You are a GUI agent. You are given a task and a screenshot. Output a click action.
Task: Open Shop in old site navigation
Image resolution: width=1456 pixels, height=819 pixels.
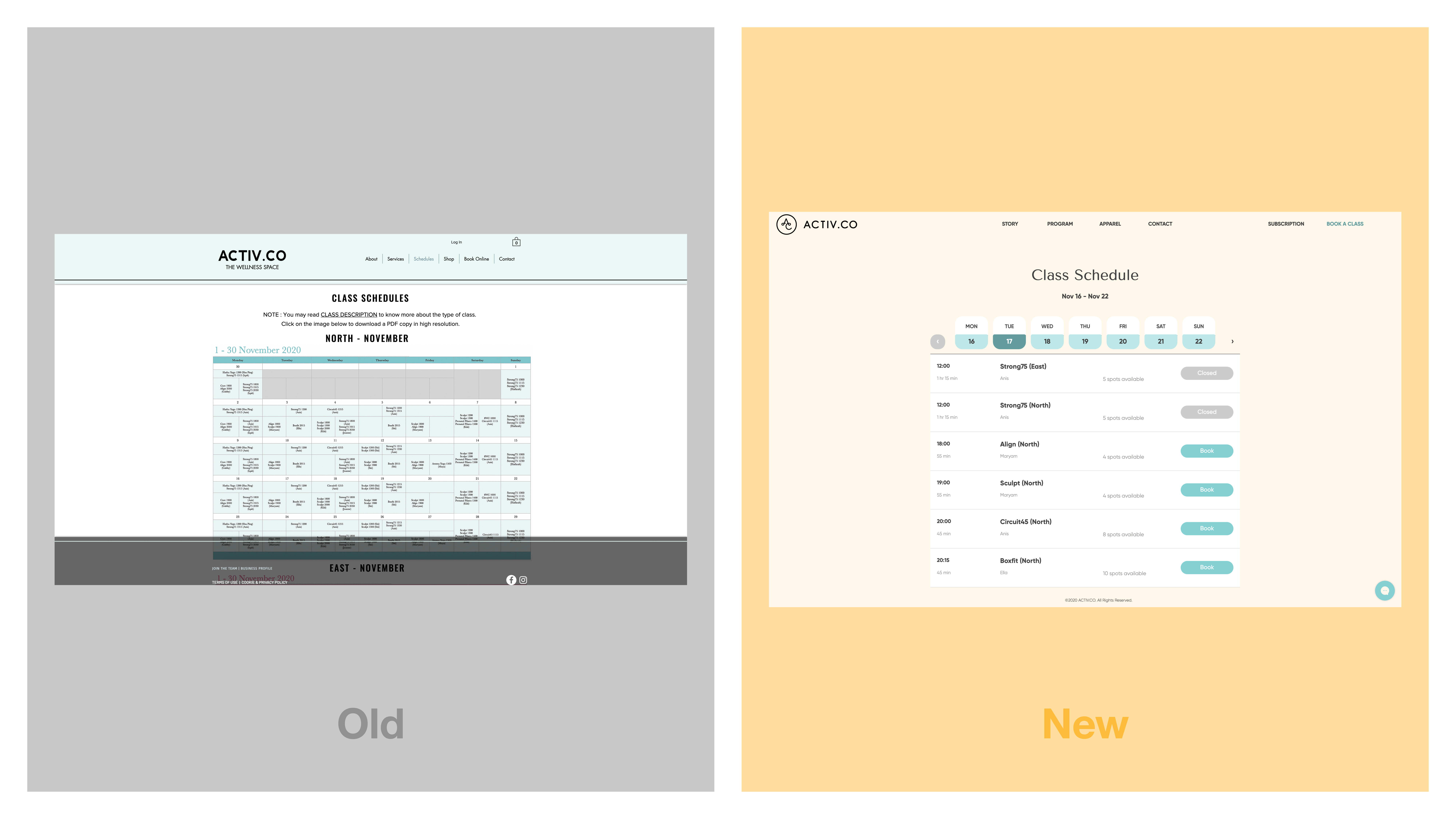[449, 259]
